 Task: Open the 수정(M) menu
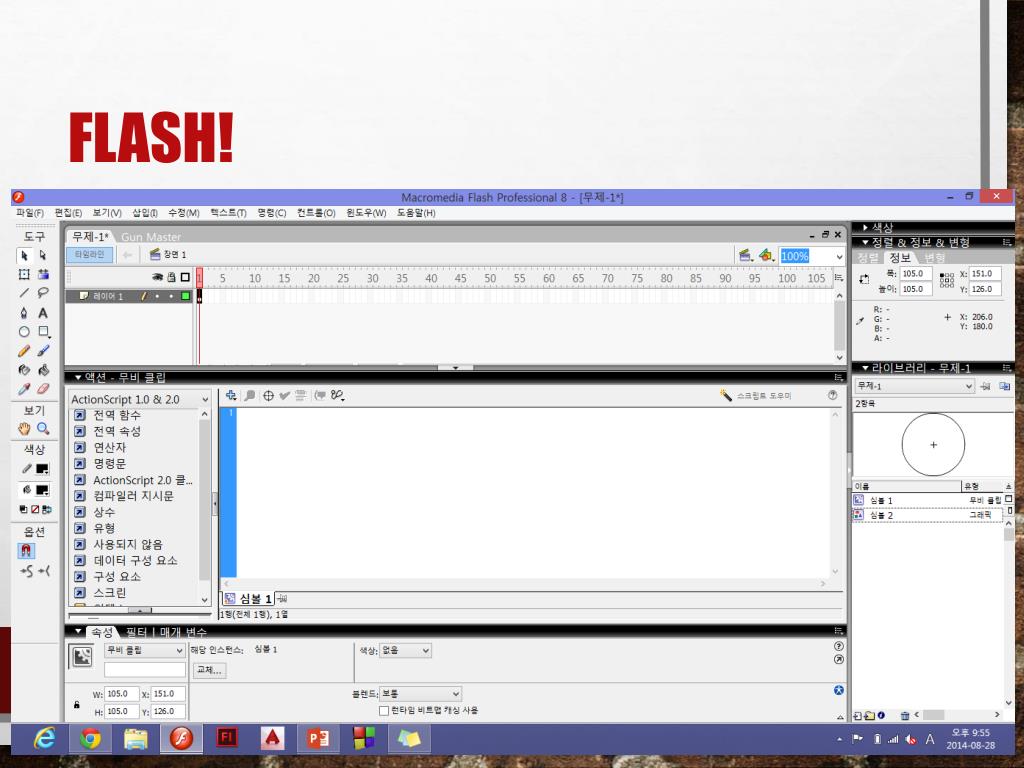click(184, 213)
